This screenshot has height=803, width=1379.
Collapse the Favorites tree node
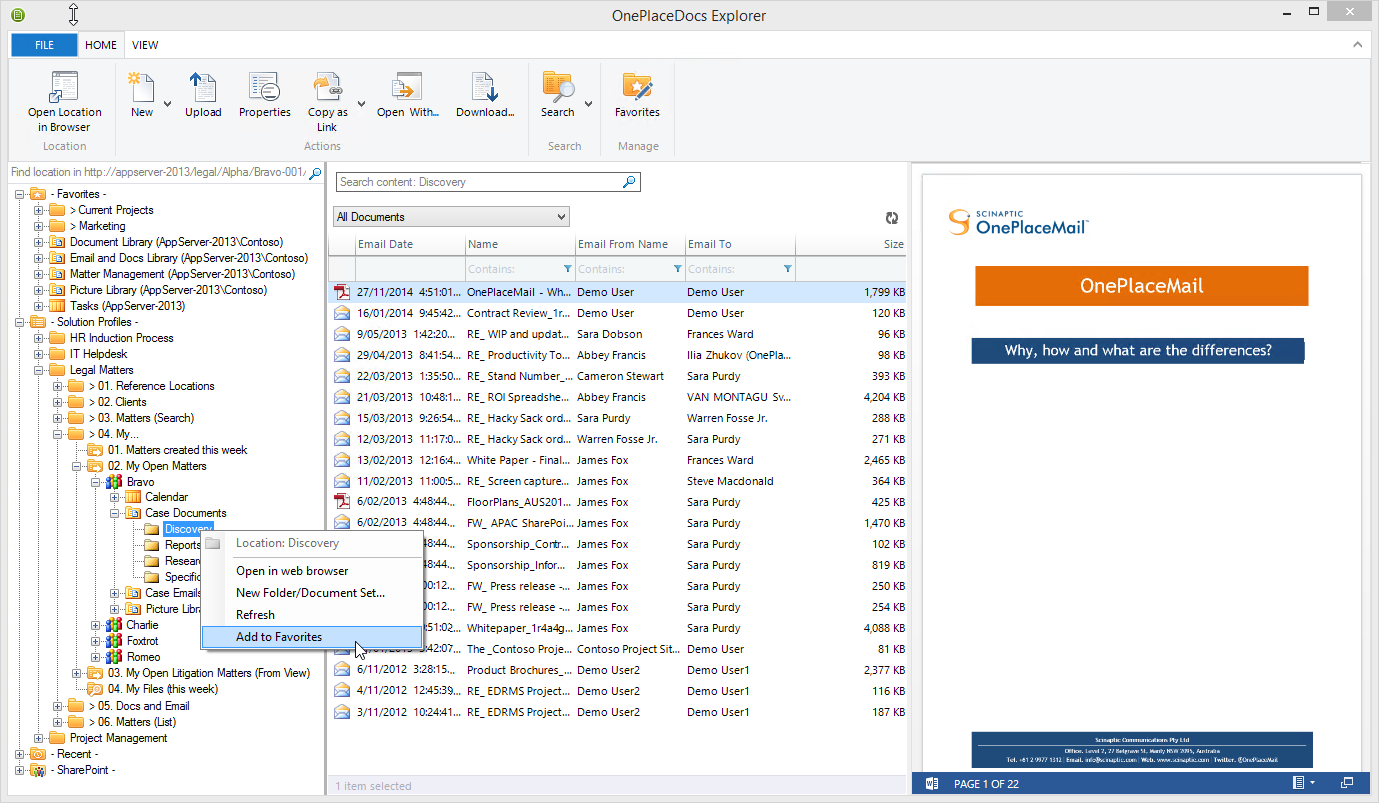[20, 194]
